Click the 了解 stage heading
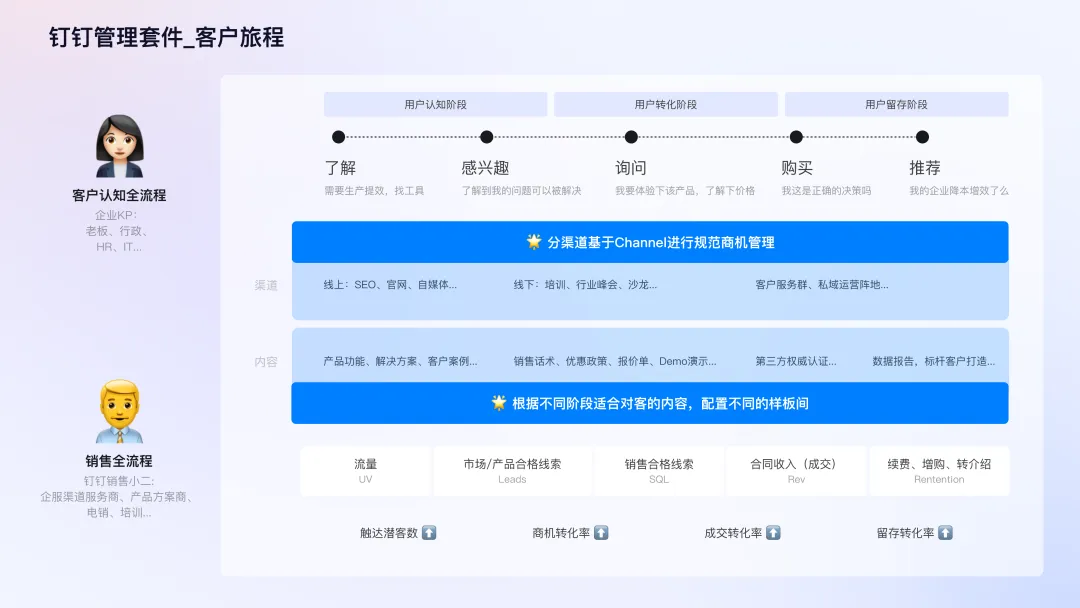 [x=340, y=168]
